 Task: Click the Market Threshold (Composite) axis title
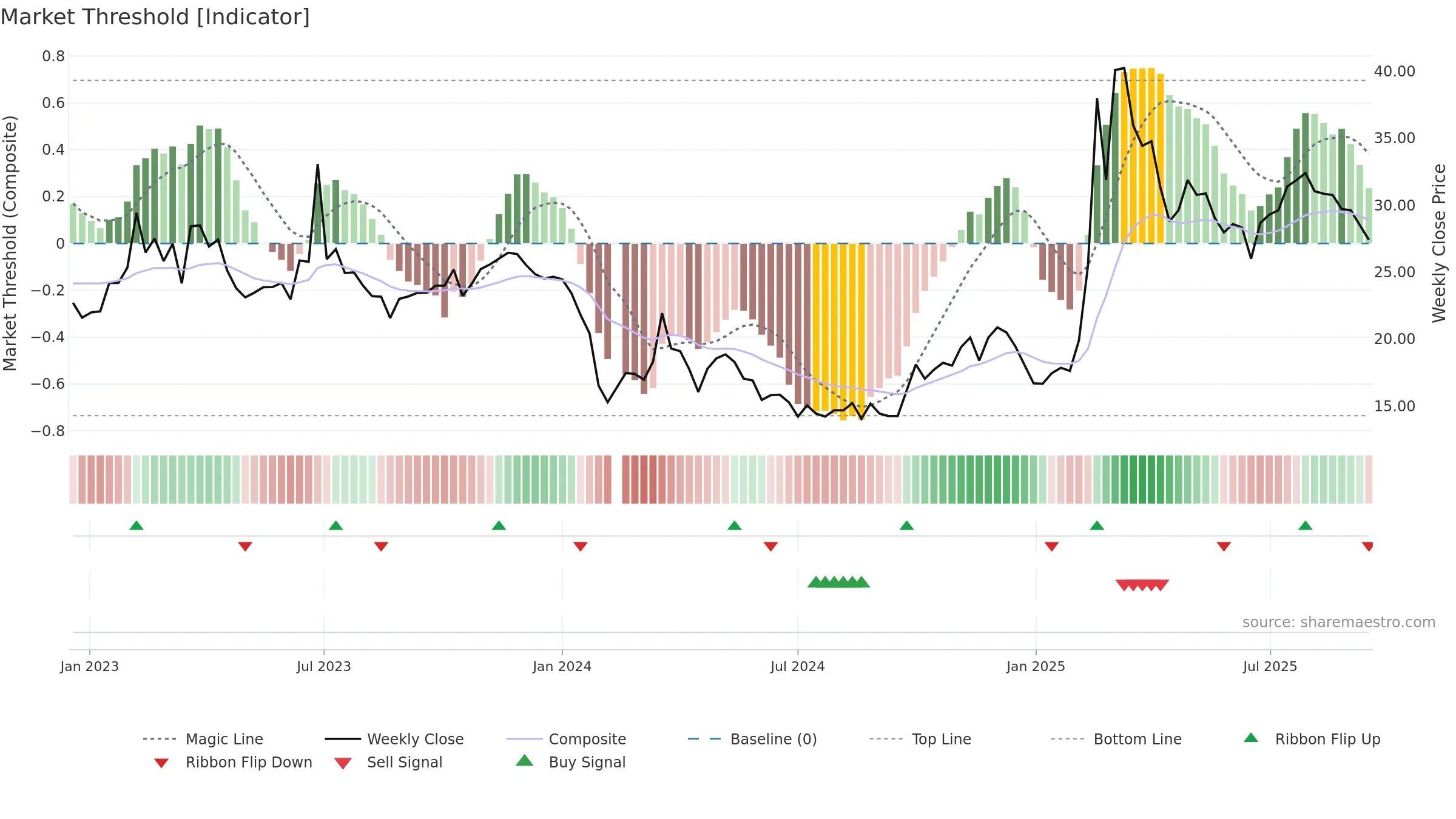10,243
